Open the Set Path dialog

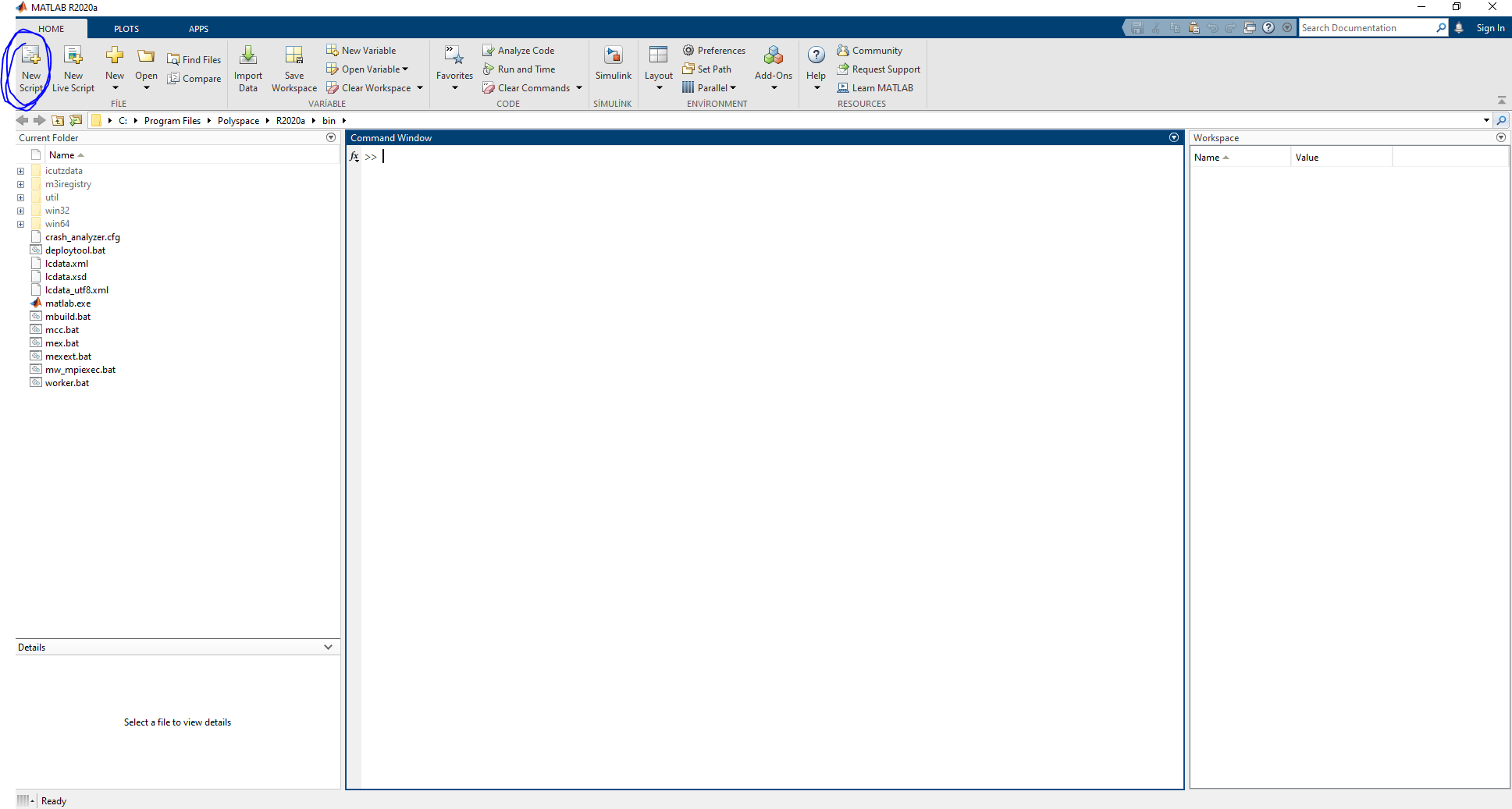pos(706,69)
